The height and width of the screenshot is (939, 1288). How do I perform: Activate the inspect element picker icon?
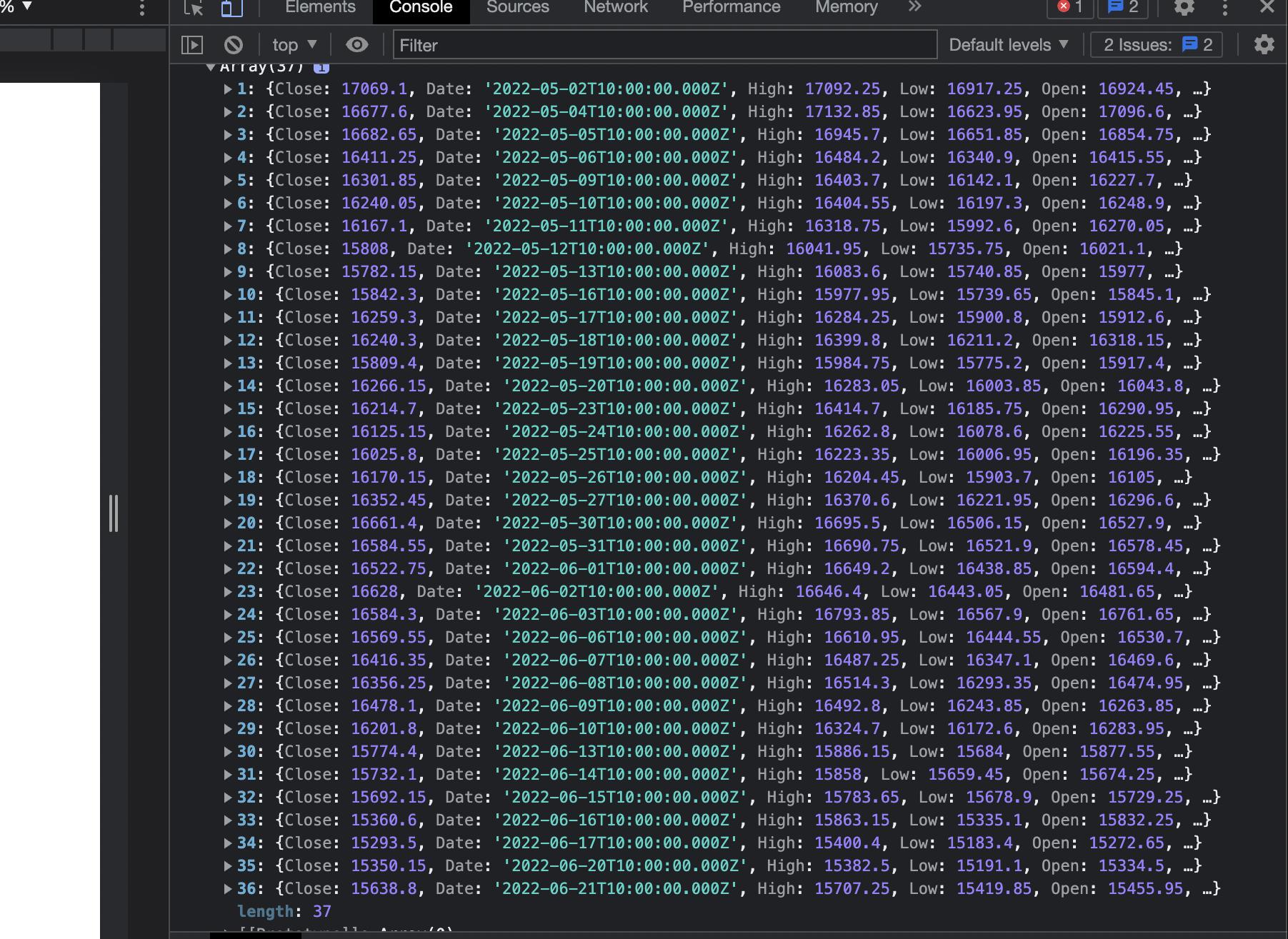point(194,8)
